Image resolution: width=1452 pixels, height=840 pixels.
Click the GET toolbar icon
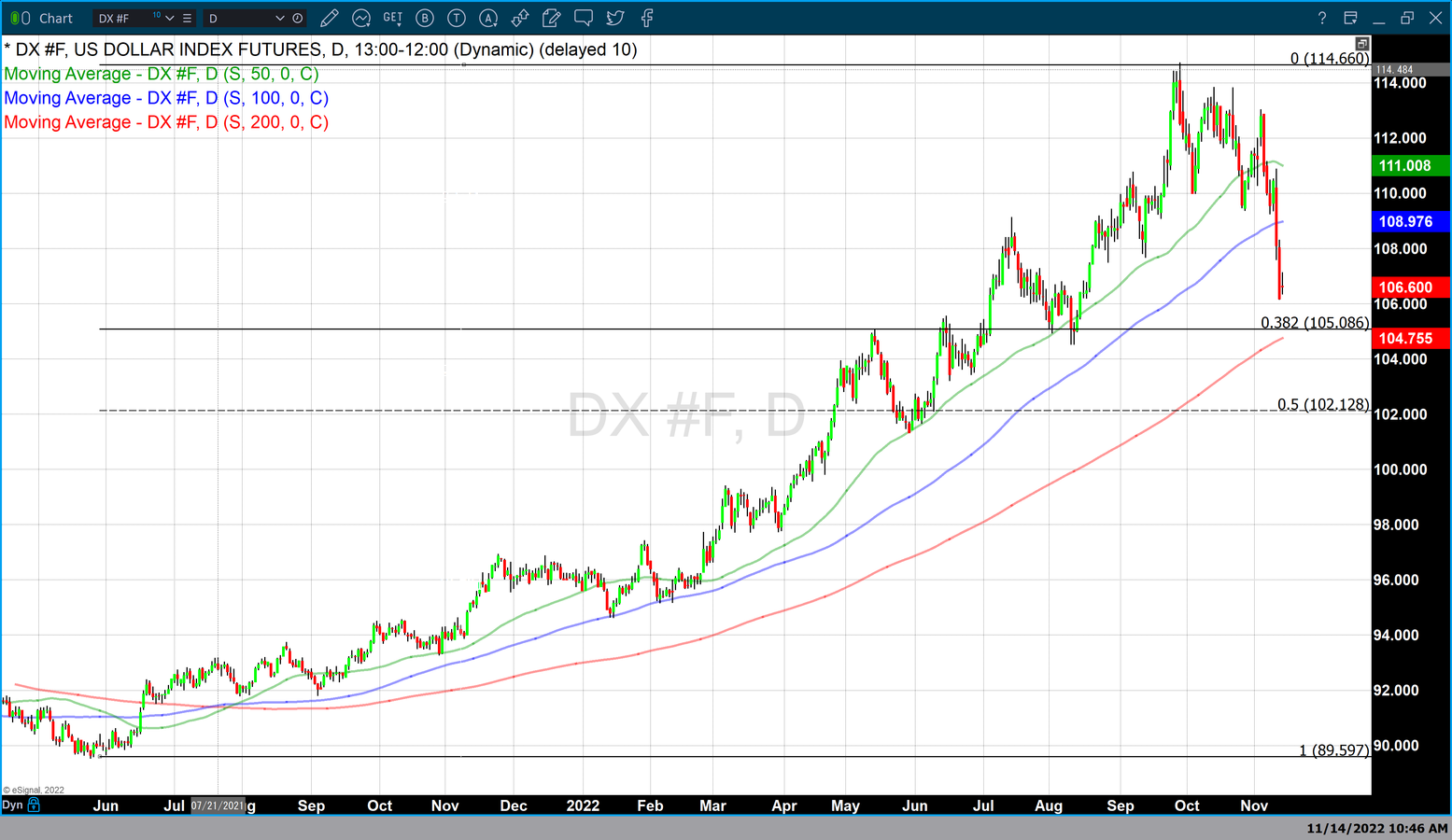pos(393,18)
